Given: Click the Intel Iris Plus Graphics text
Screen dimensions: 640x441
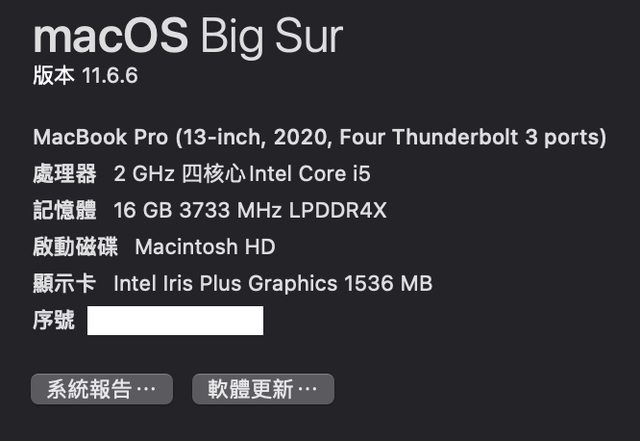Looking at the screenshot, I should coord(225,283).
